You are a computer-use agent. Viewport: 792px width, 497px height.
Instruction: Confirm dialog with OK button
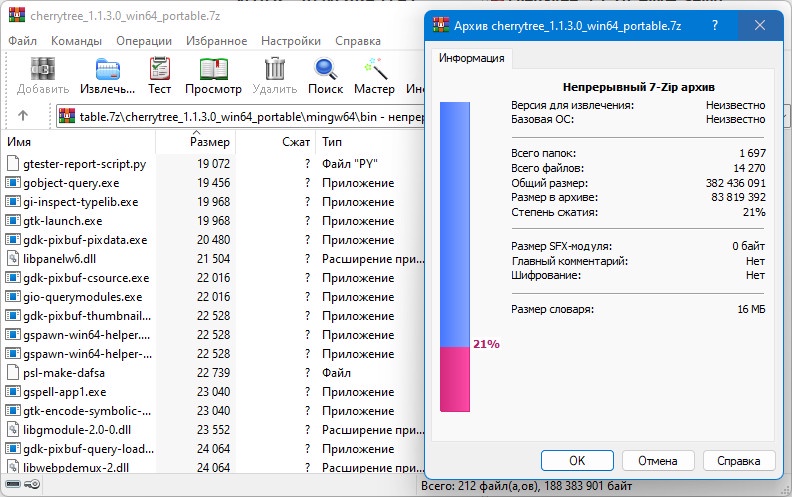coord(577,461)
